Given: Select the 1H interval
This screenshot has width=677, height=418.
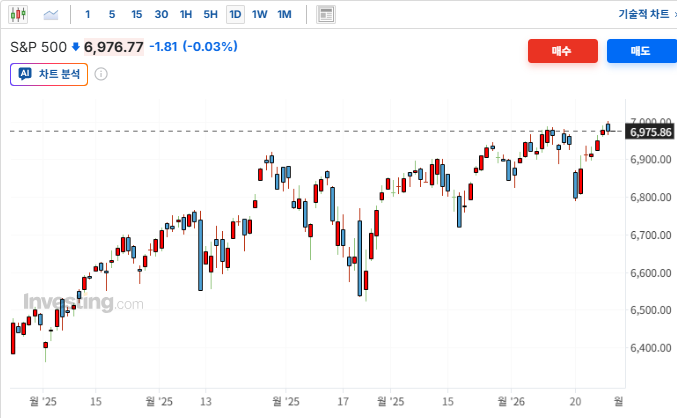Looking at the screenshot, I should coord(186,15).
